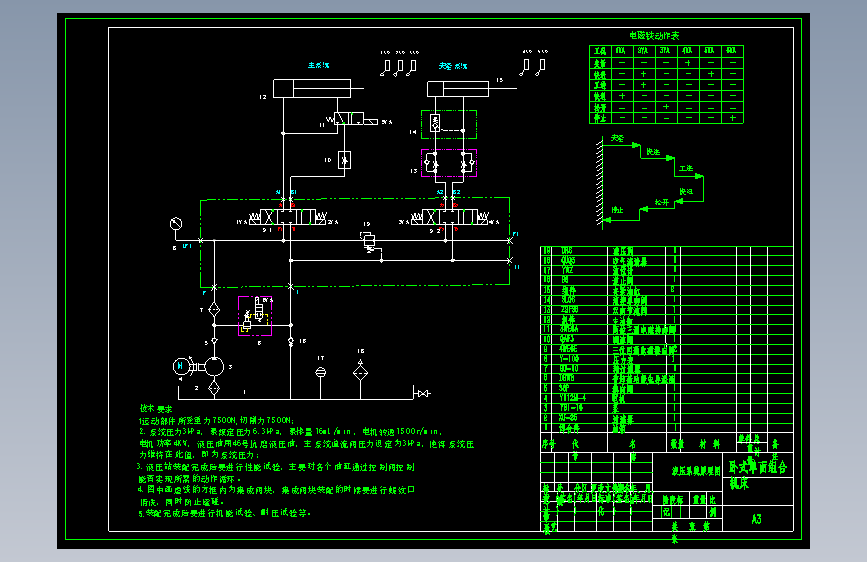The height and width of the screenshot is (562, 867).
Task: Click the third limit switch above the main cylinder
Action: pyautogui.click(x=412, y=67)
